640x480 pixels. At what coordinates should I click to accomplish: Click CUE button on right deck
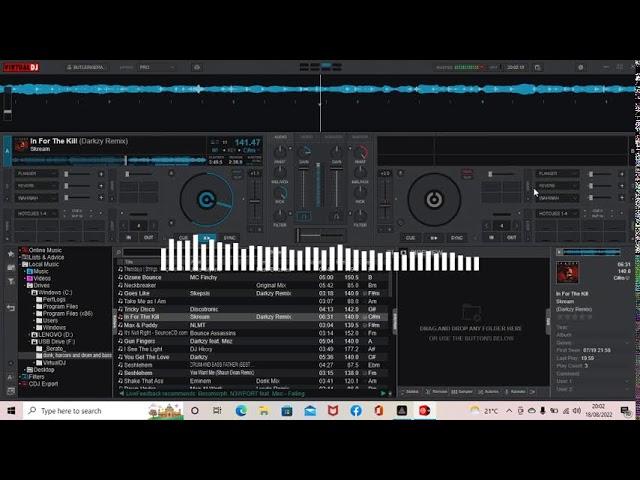[410, 238]
